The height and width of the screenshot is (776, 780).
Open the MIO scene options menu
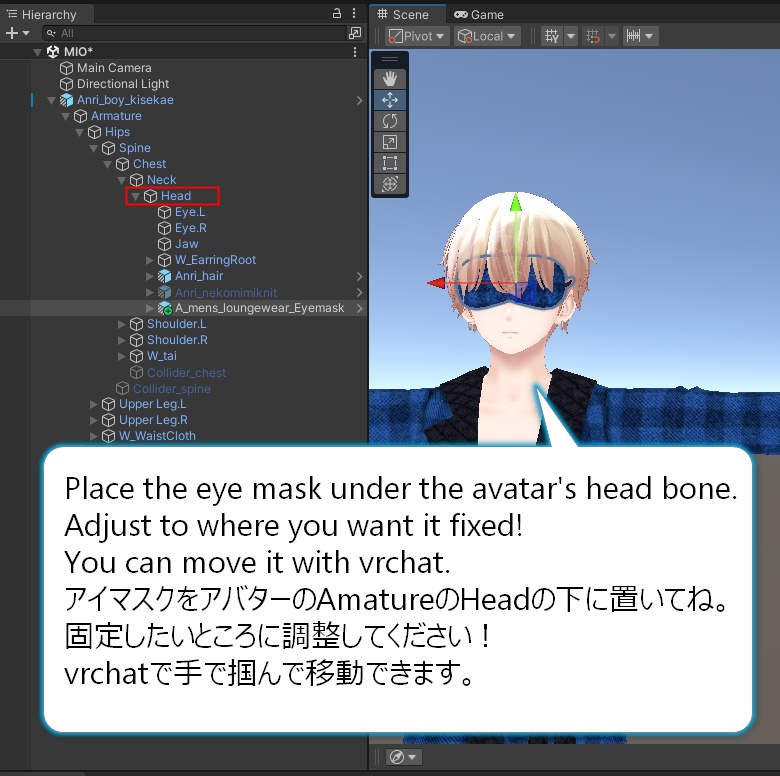click(355, 52)
